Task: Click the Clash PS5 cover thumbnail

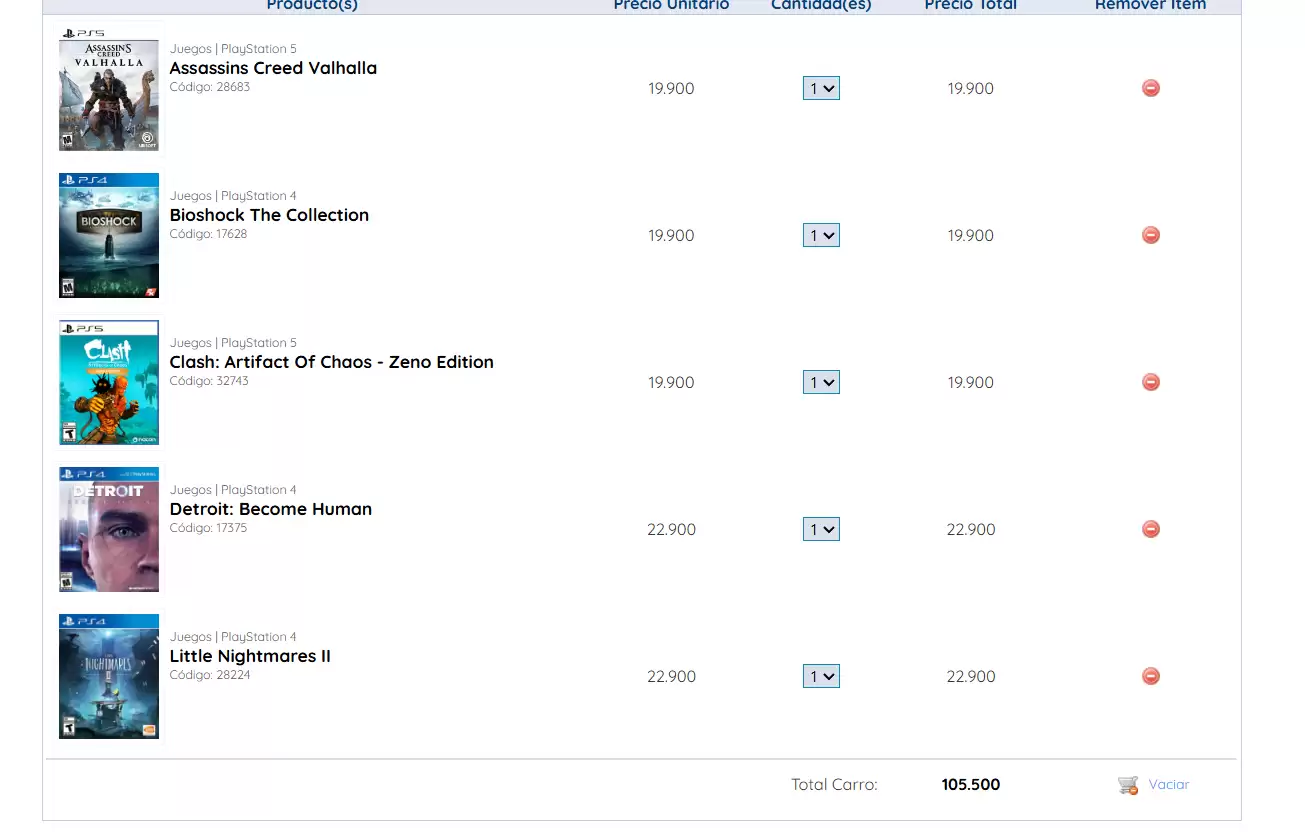Action: (109, 383)
